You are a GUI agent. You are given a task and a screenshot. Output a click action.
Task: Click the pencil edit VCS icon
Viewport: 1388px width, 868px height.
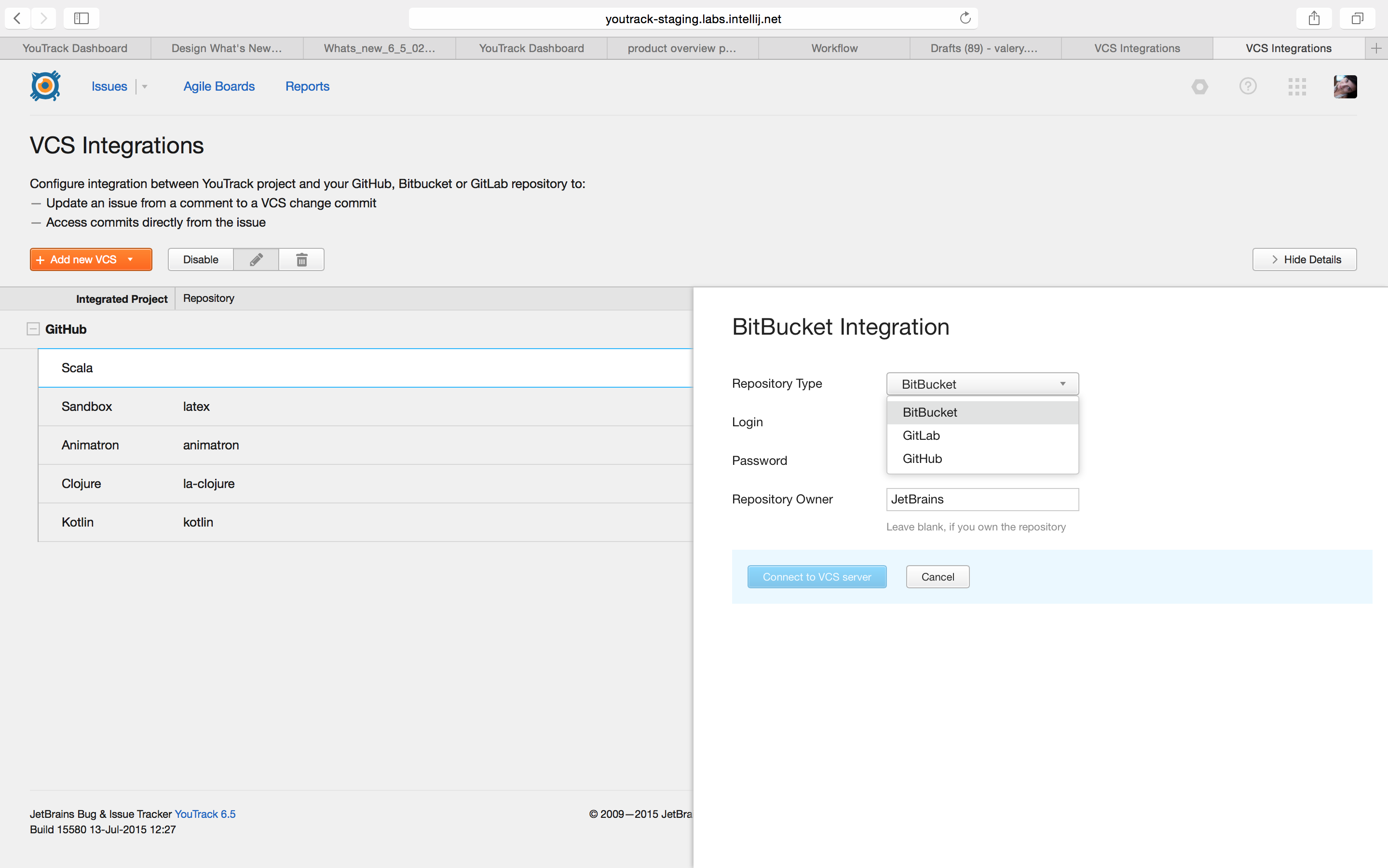click(x=256, y=259)
